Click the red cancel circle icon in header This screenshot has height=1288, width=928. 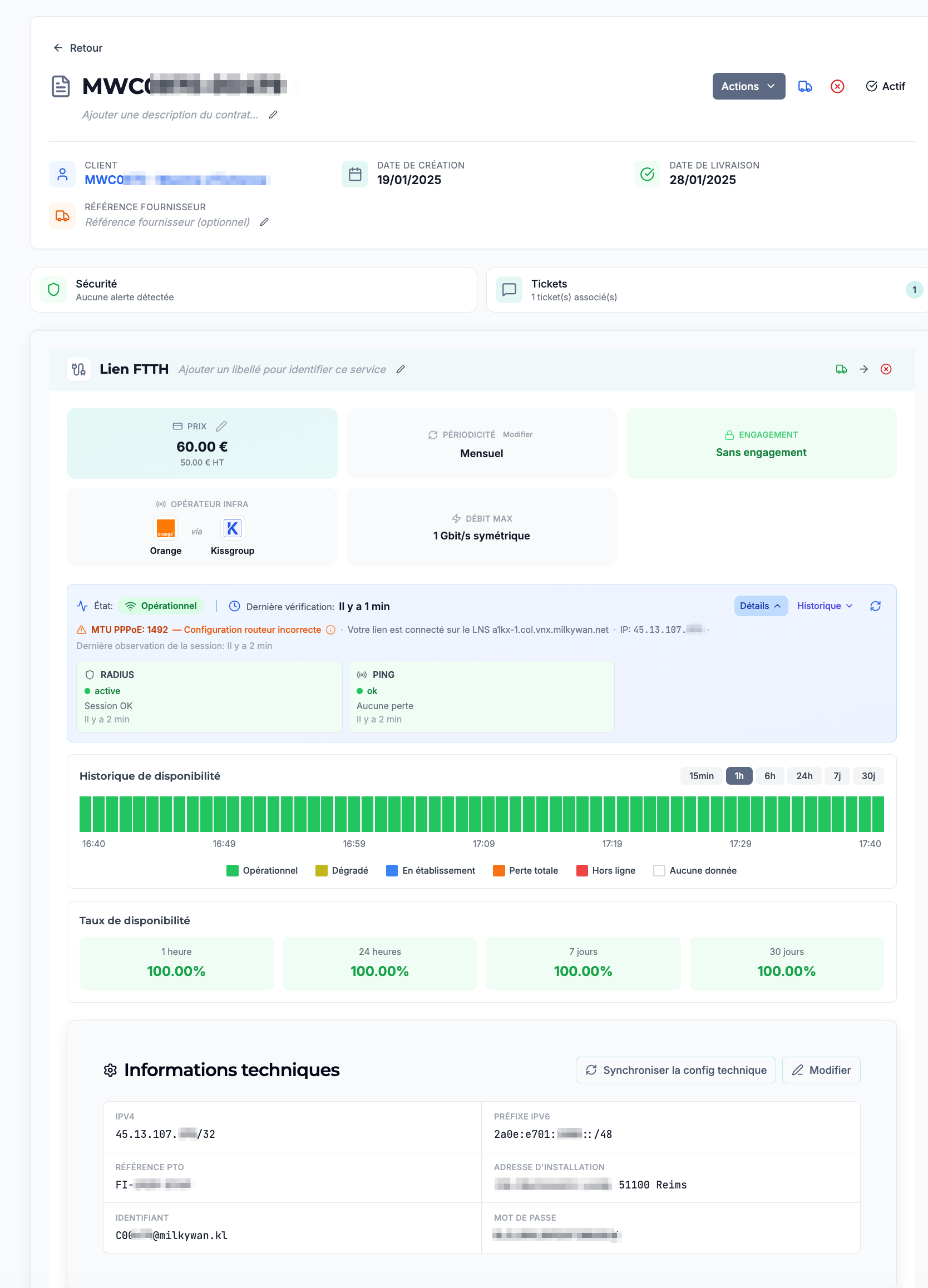click(837, 86)
